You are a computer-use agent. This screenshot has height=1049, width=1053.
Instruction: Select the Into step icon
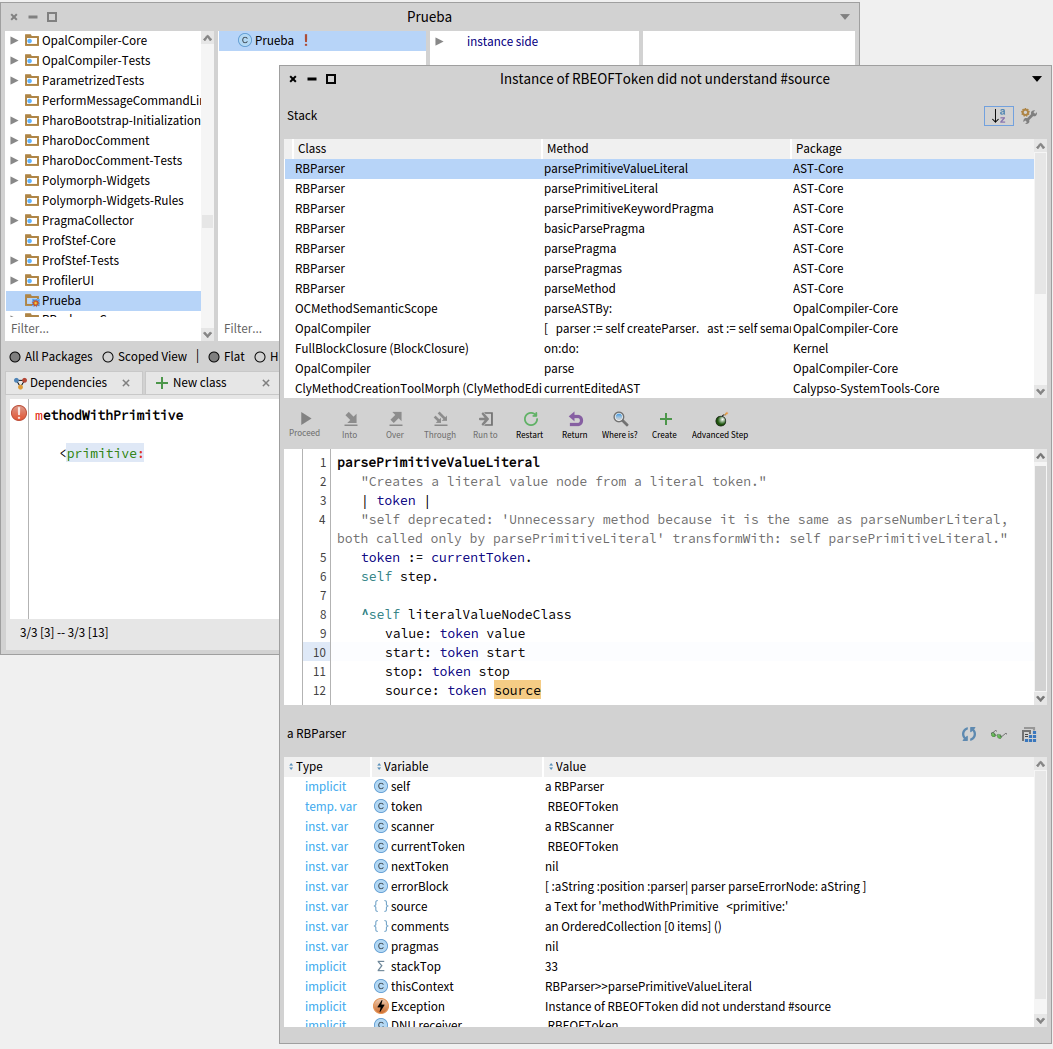(x=349, y=420)
